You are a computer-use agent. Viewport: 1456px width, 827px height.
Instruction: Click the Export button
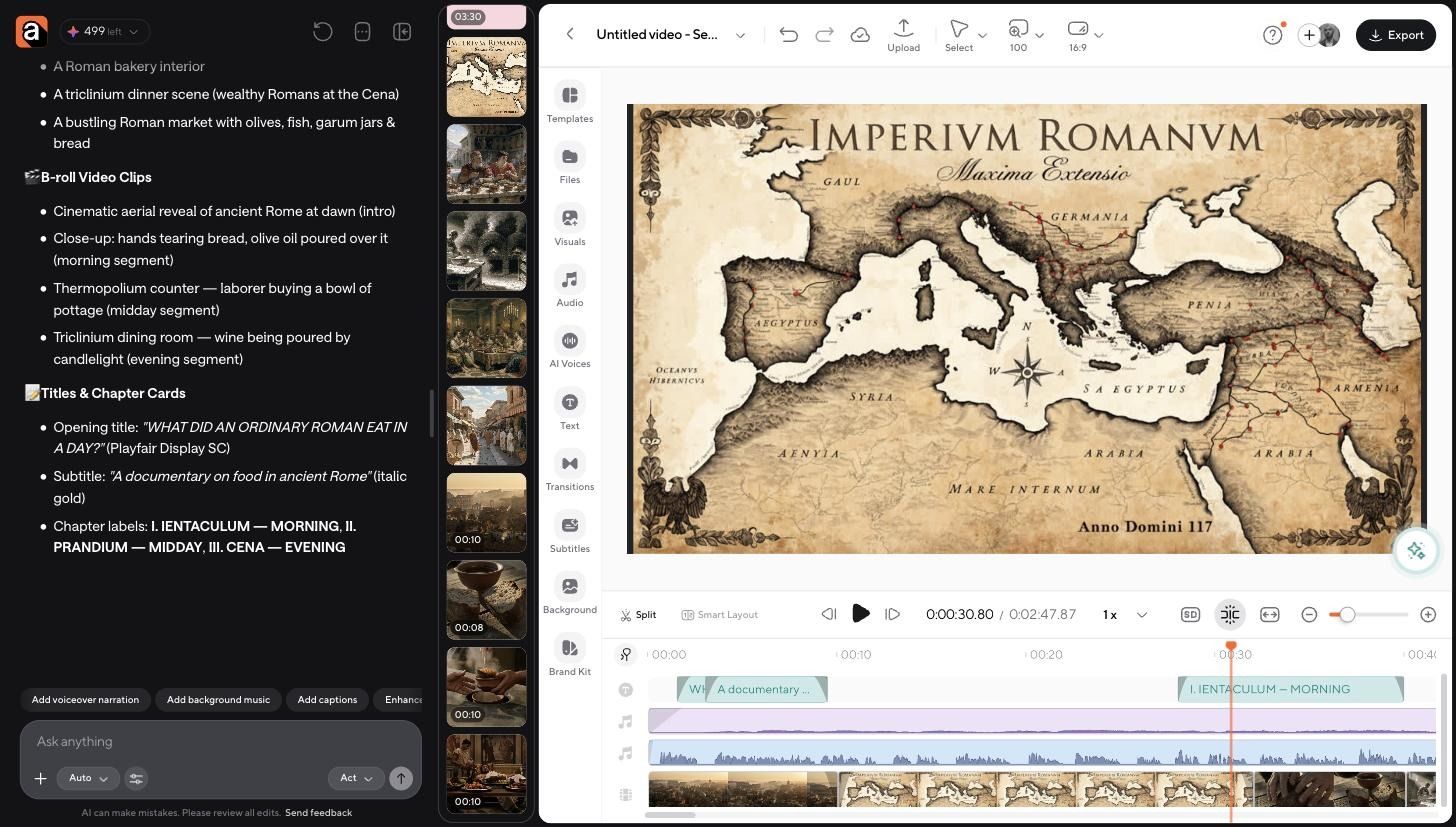point(1395,35)
